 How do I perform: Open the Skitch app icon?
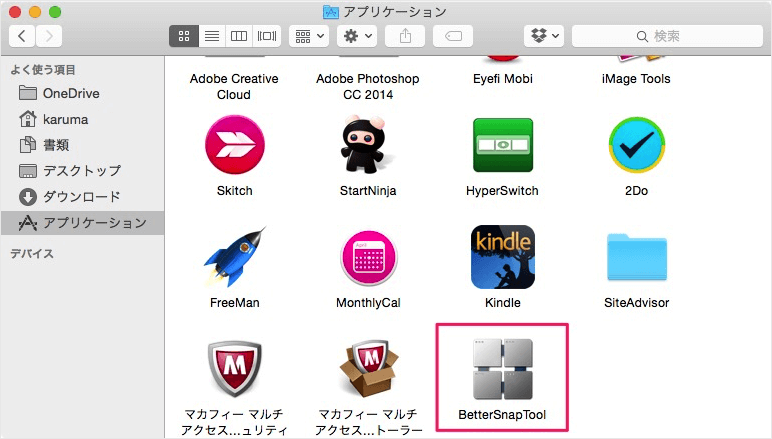[234, 145]
